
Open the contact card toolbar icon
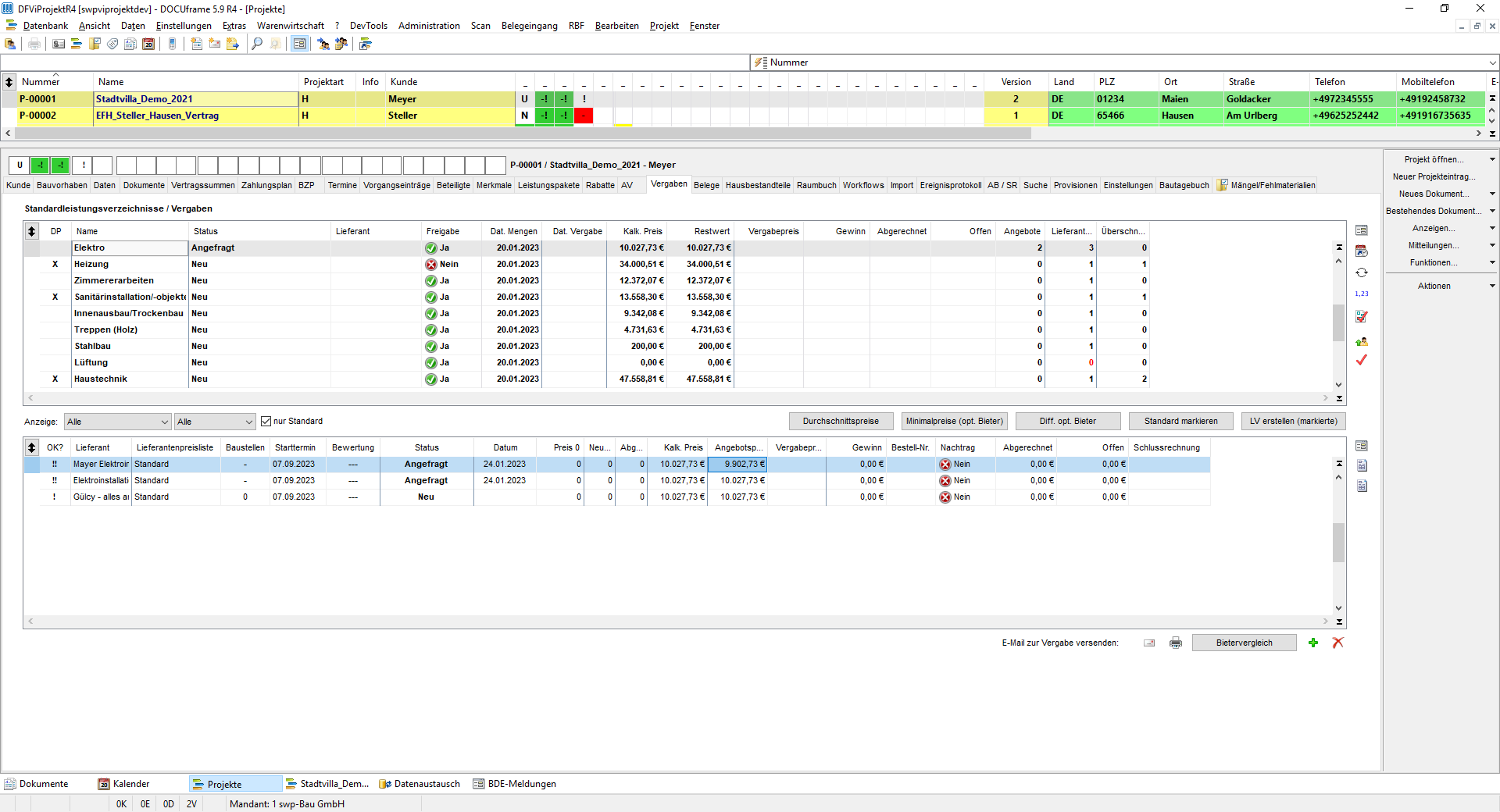coord(59,44)
